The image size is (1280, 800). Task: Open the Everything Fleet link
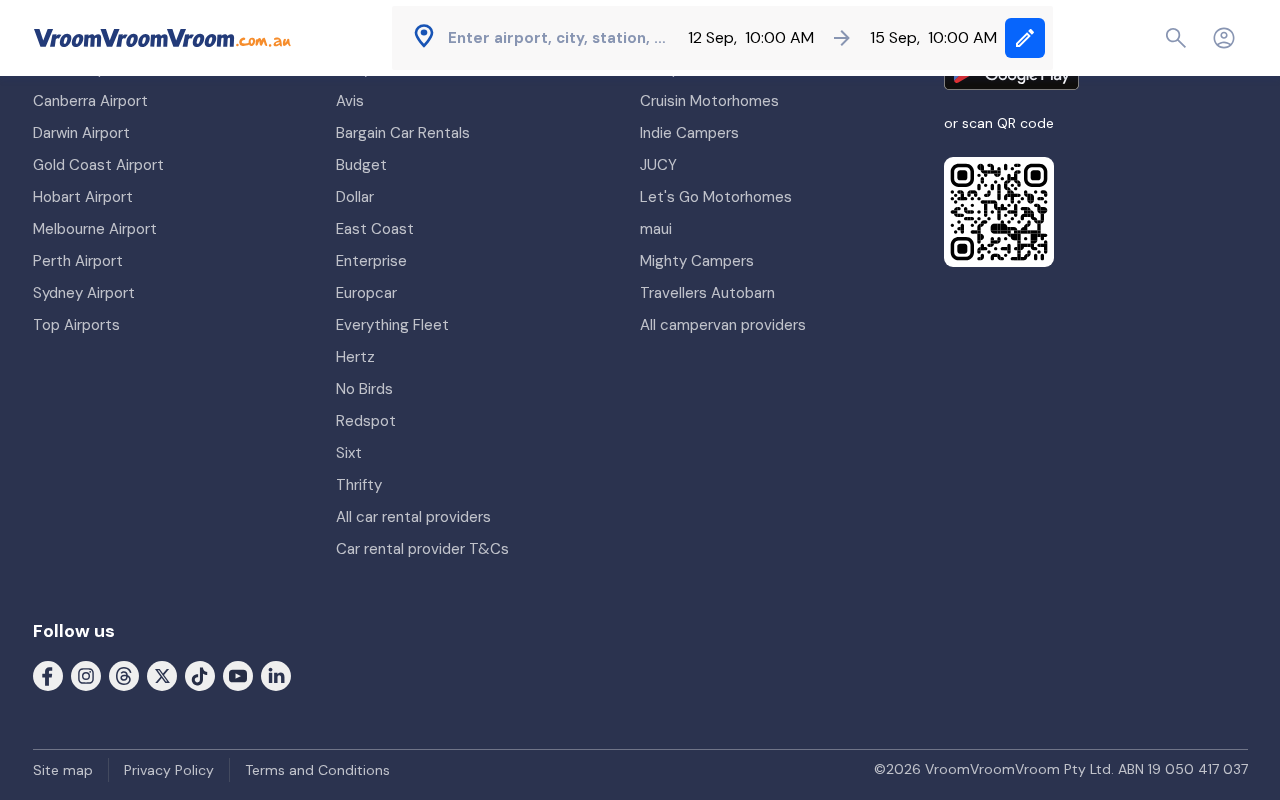pyautogui.click(x=392, y=325)
